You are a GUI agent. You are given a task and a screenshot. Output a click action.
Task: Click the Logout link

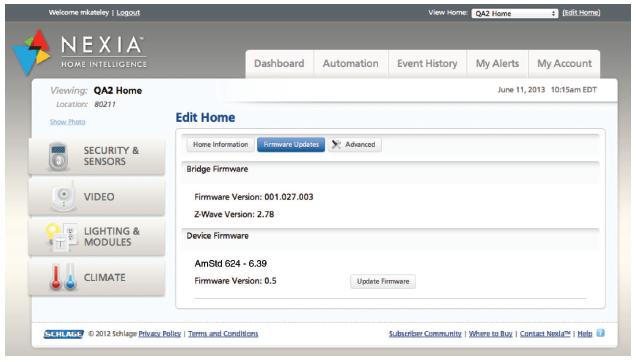pyautogui.click(x=128, y=13)
